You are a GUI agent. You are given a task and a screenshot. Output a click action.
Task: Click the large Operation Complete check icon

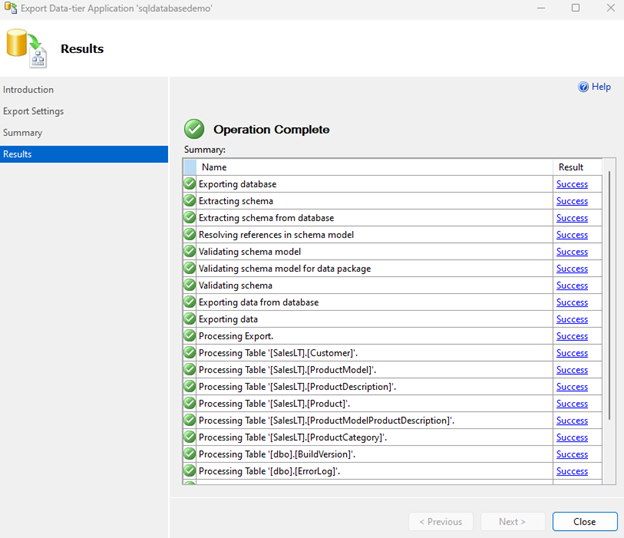pyautogui.click(x=194, y=129)
